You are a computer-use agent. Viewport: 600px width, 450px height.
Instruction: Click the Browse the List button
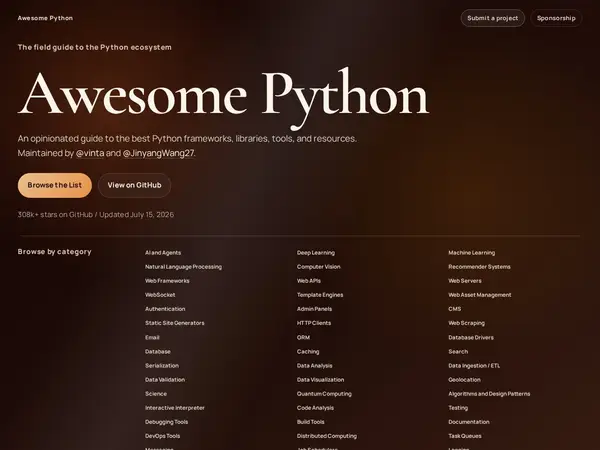tap(55, 185)
